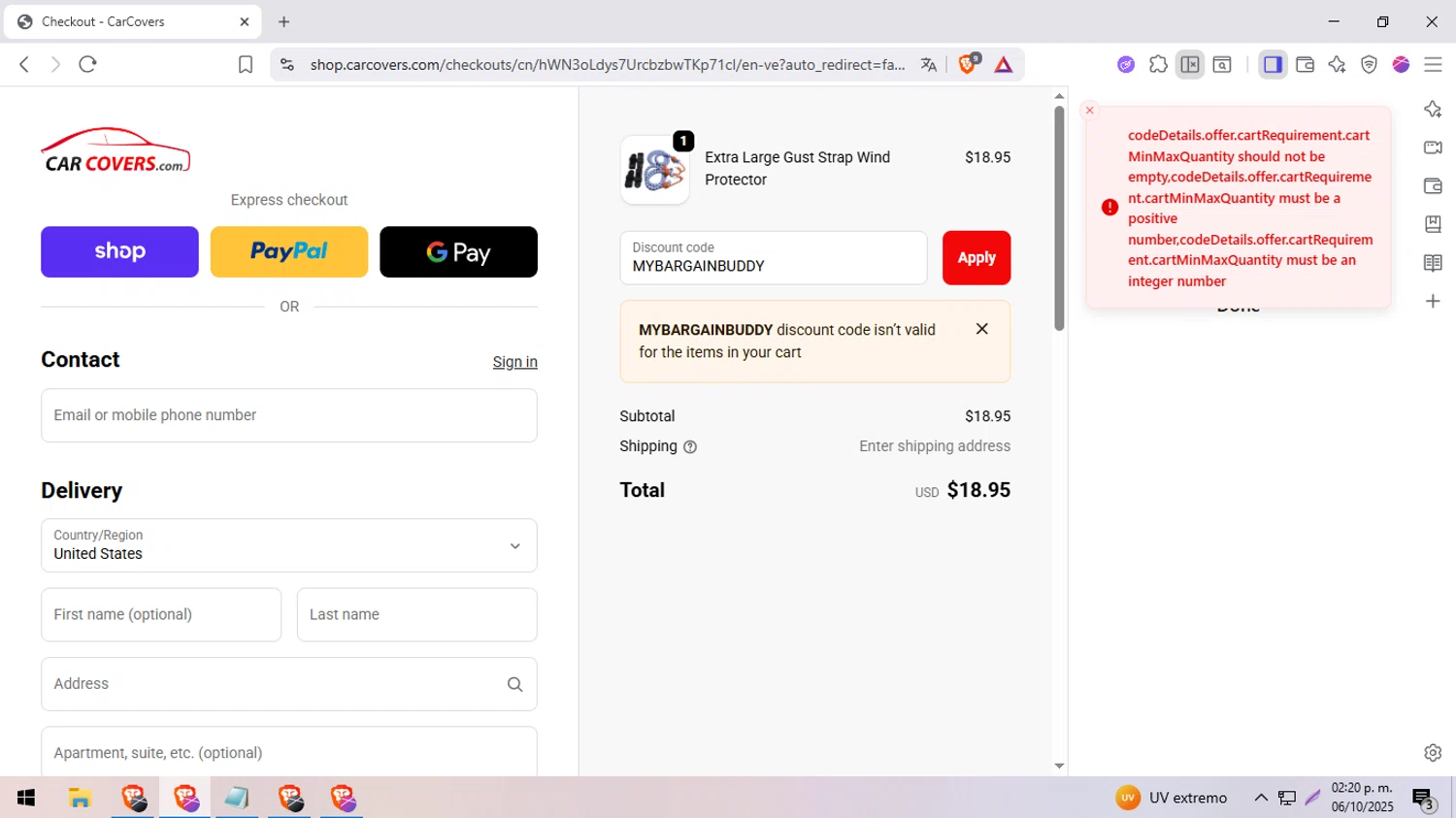Pay with Shop Pay
1456x818 pixels.
119,251
